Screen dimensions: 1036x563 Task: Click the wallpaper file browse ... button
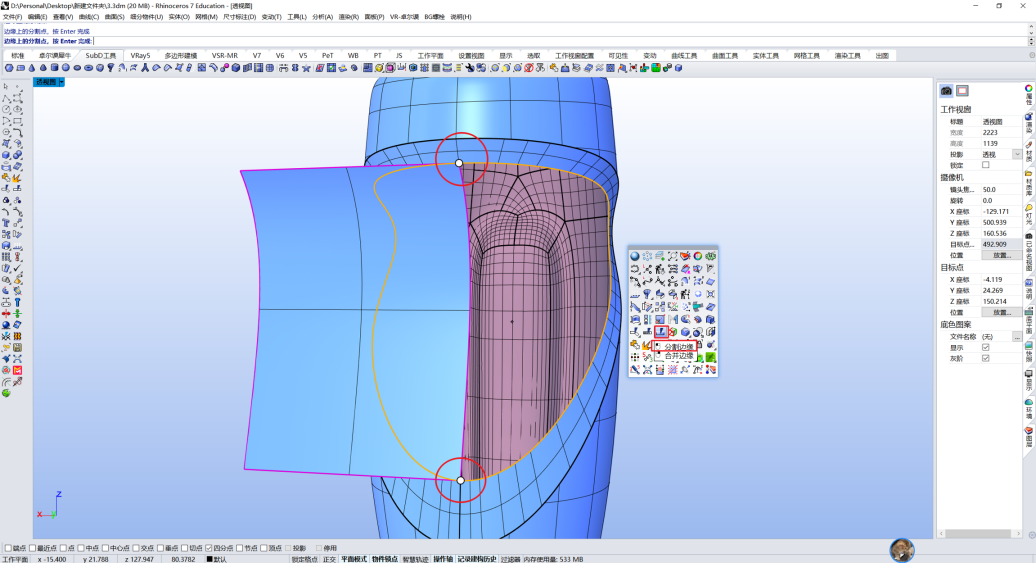1018,336
